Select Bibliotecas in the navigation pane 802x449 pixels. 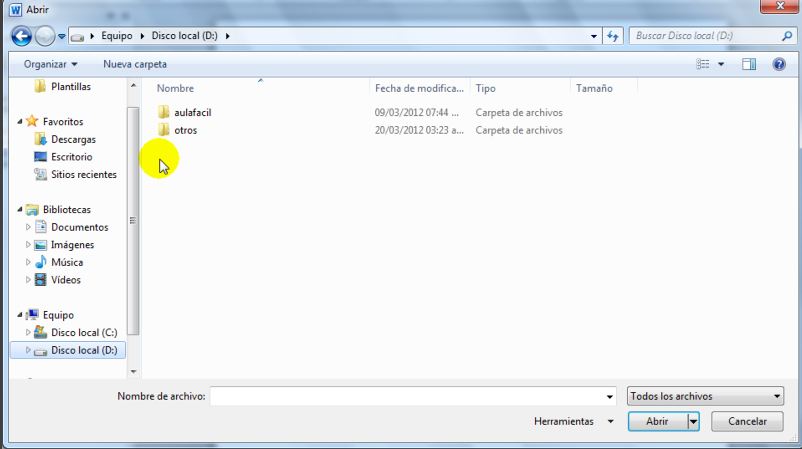pos(66,210)
